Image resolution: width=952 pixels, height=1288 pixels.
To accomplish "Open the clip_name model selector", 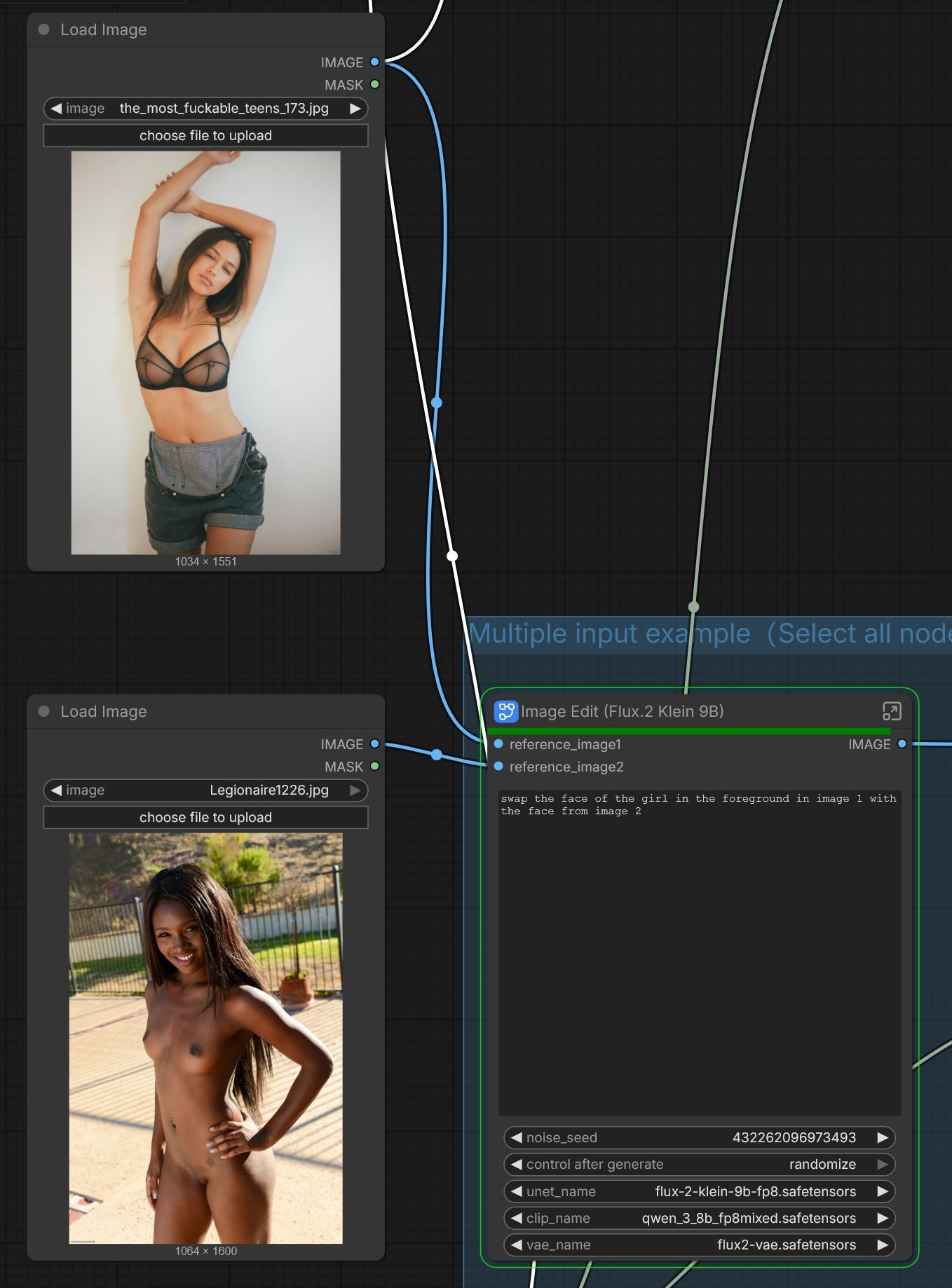I will point(699,1218).
